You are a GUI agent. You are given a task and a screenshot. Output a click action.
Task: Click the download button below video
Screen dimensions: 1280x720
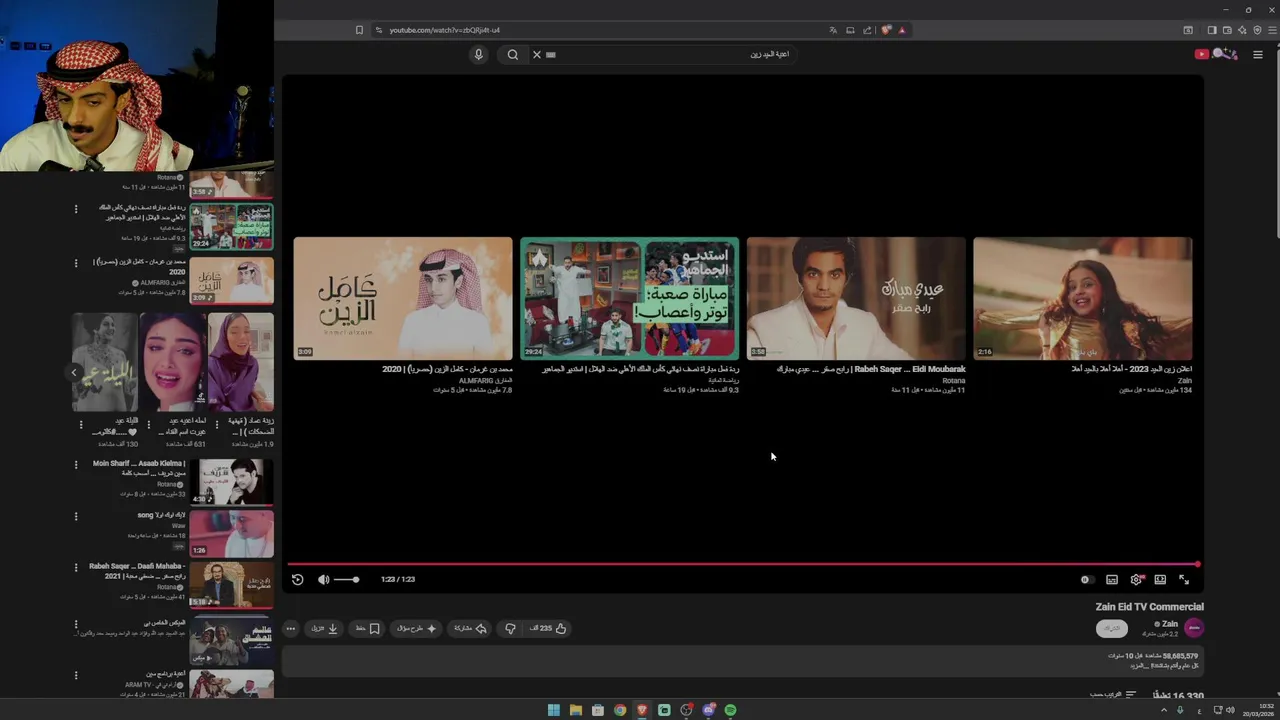click(x=325, y=628)
